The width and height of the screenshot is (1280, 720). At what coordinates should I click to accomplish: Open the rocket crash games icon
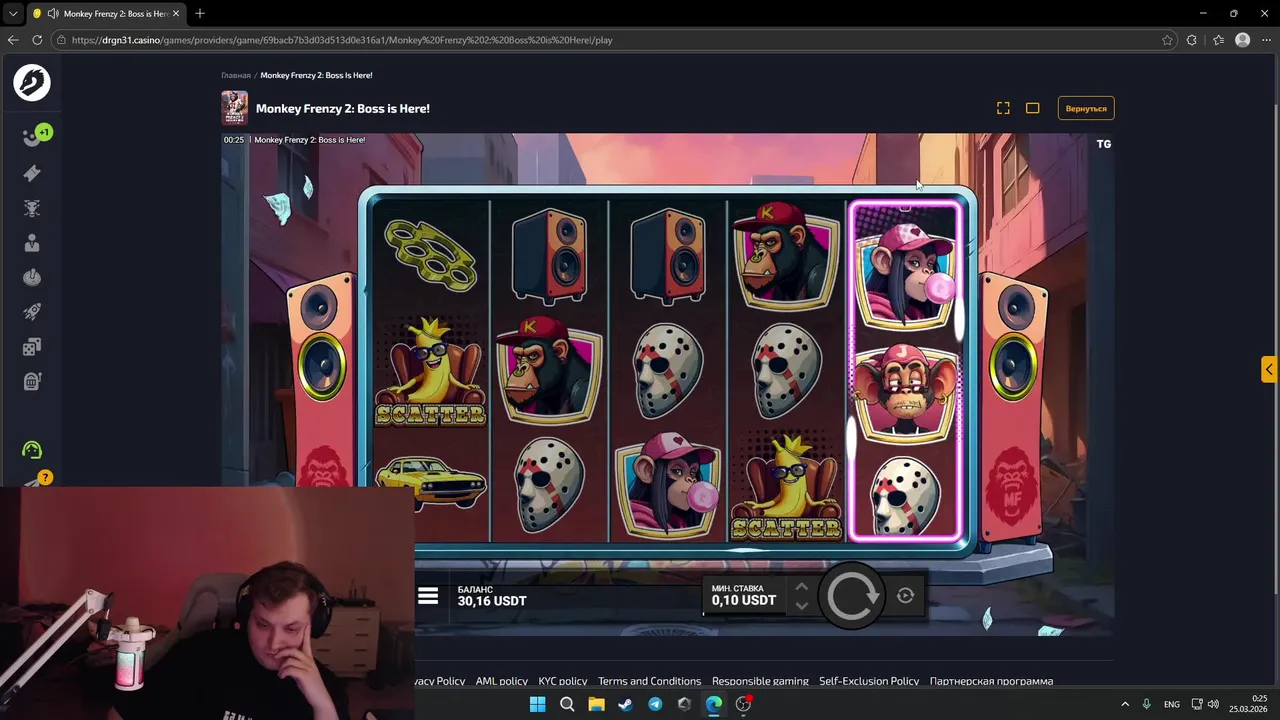32,312
